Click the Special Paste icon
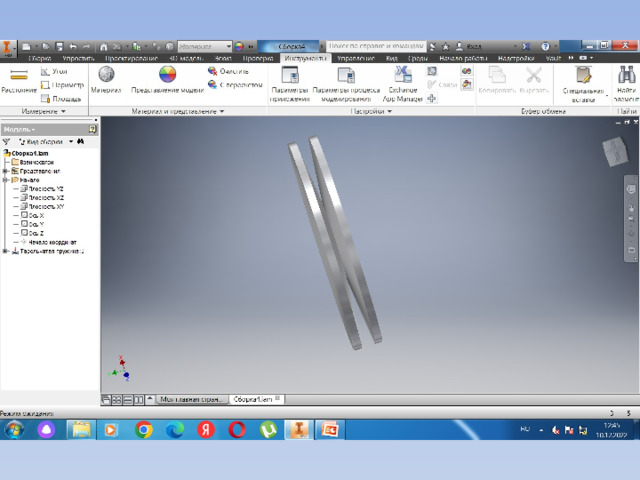The height and width of the screenshot is (480, 640). coord(583,80)
